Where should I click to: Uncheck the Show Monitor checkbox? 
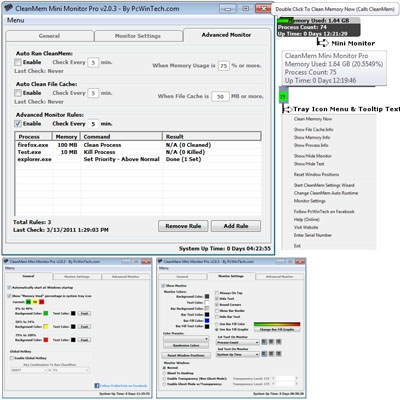163,286
